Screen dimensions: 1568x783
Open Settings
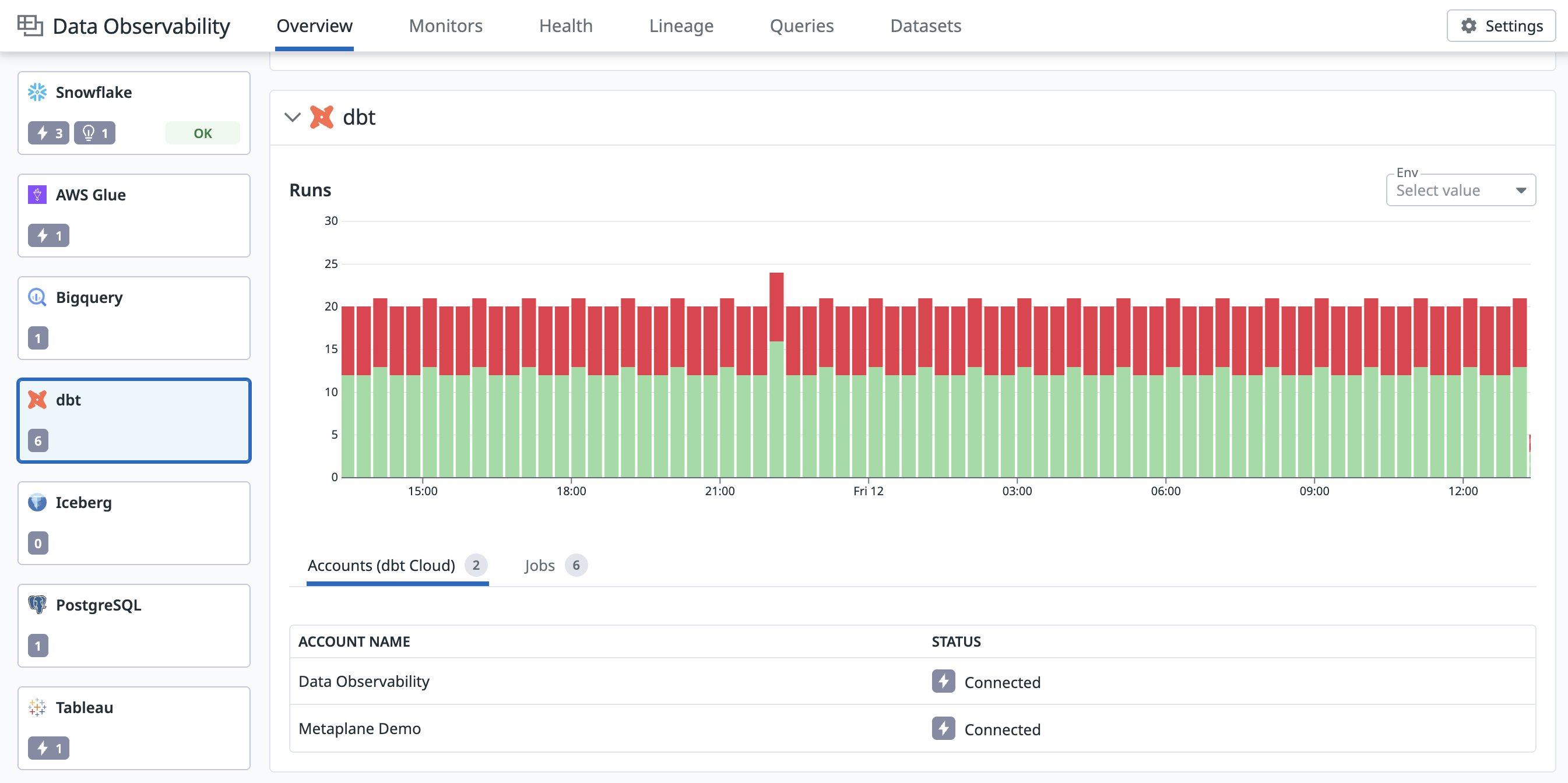[1500, 26]
